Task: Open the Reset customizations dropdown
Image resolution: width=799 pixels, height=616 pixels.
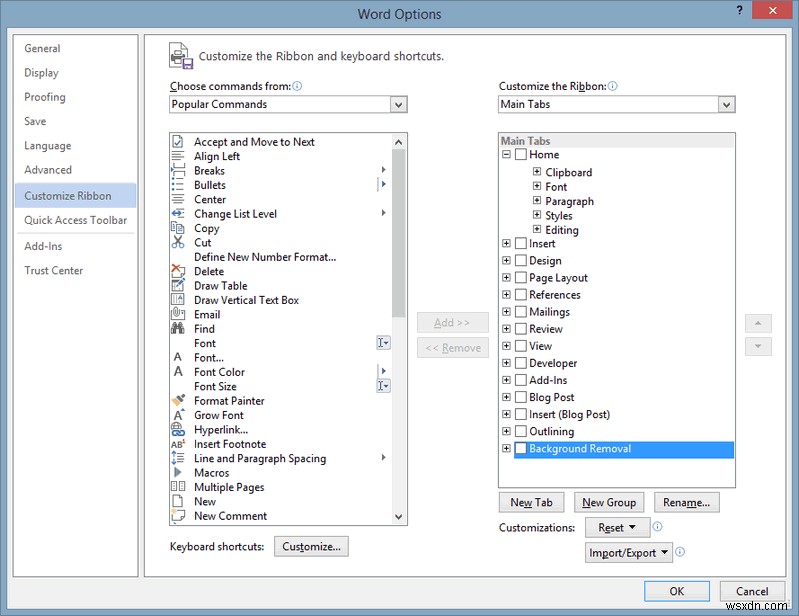Action: tap(617, 527)
